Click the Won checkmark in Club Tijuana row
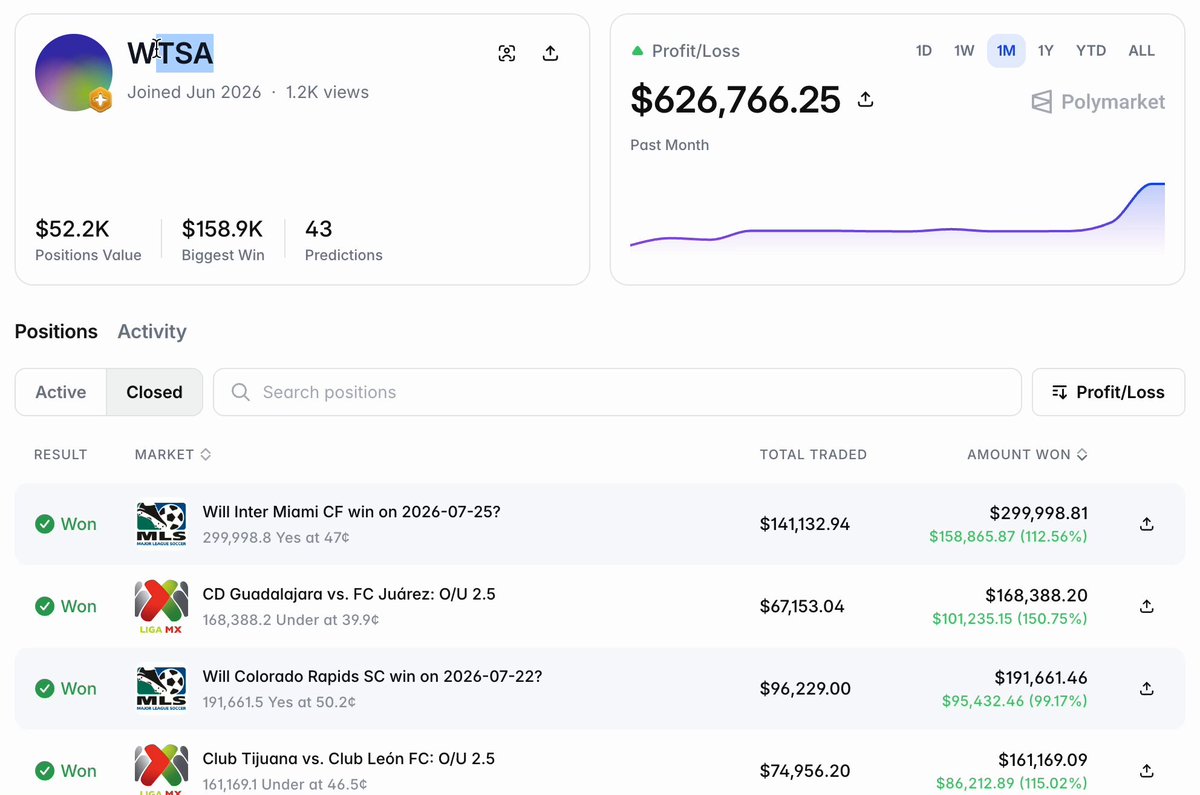This screenshot has height=795, width=1200. [x=44, y=771]
